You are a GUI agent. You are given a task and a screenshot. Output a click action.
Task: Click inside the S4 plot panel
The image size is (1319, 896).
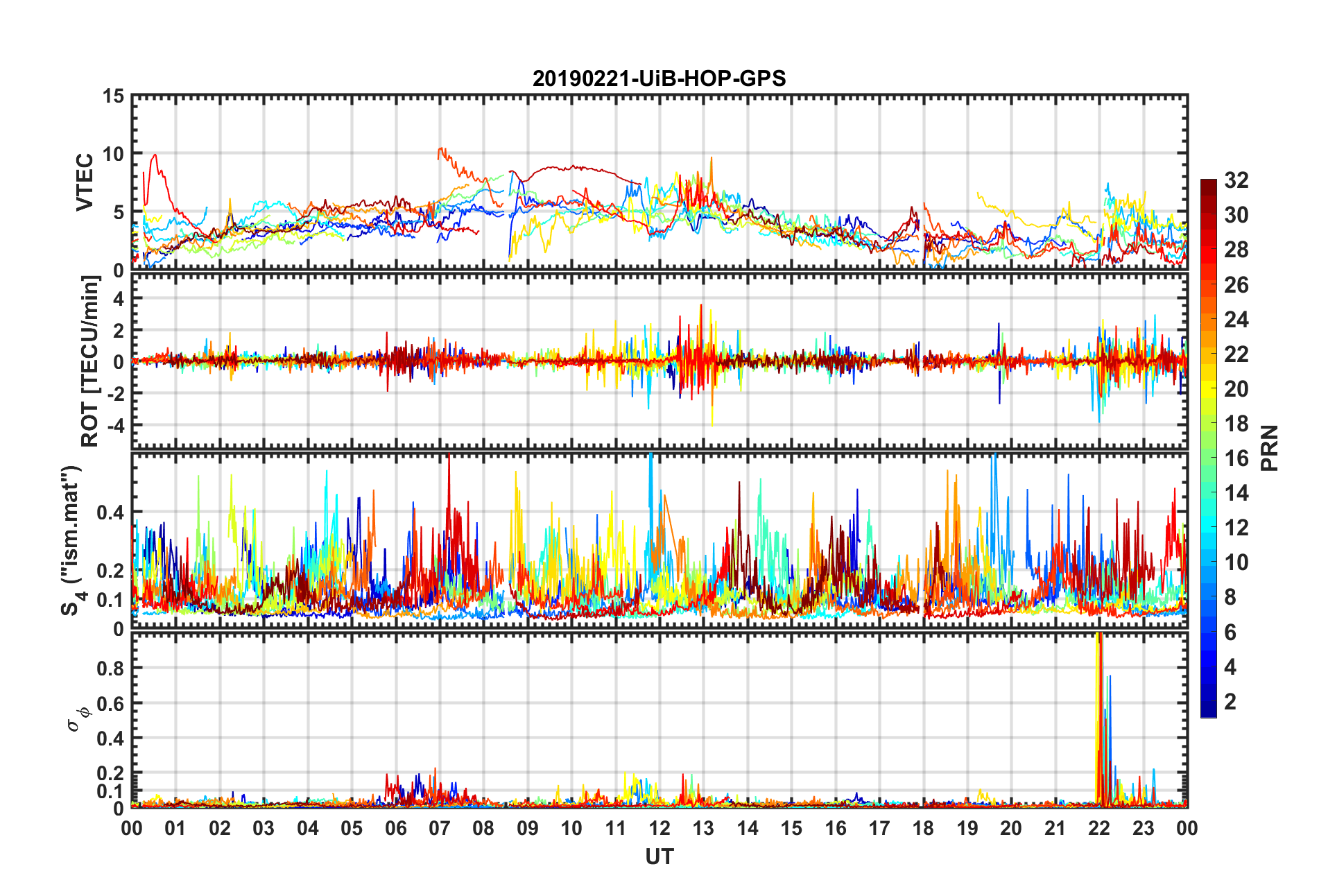coord(659,541)
